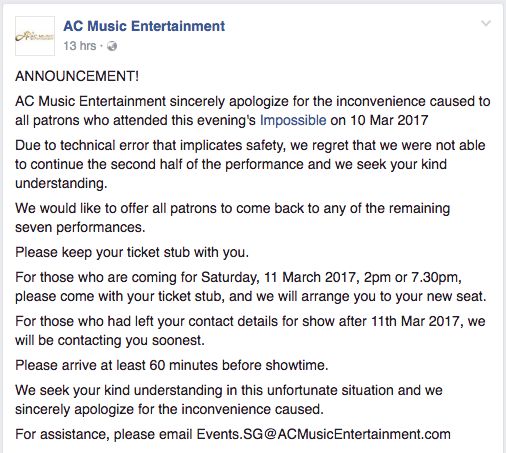This screenshot has width=506, height=453.
Task: Click the globe public audience icon
Action: pyautogui.click(x=112, y=46)
